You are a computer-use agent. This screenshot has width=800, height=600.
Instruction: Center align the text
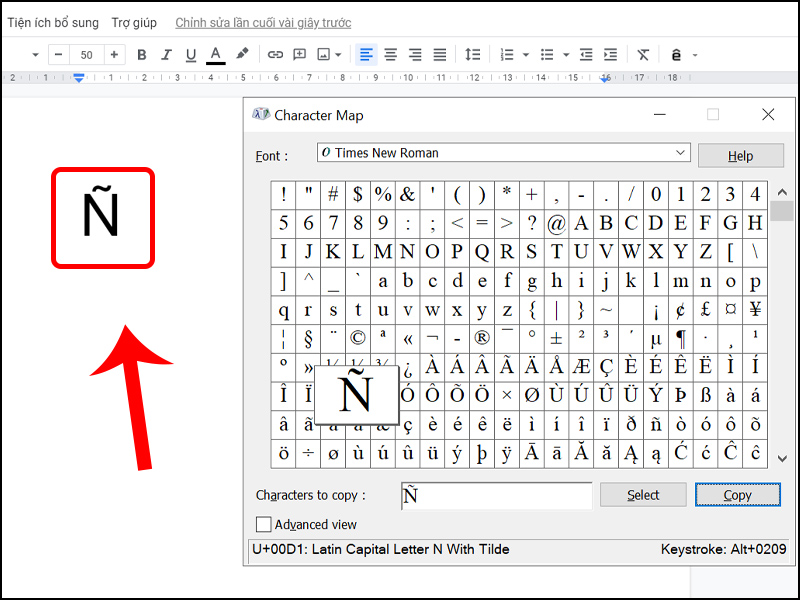click(x=391, y=55)
